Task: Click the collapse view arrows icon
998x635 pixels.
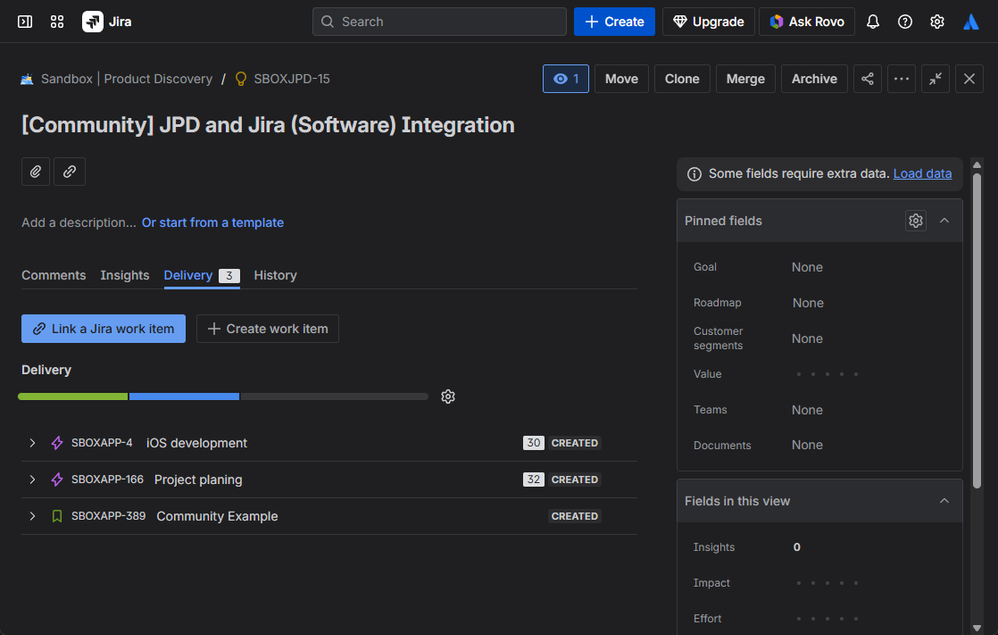Action: 935,79
